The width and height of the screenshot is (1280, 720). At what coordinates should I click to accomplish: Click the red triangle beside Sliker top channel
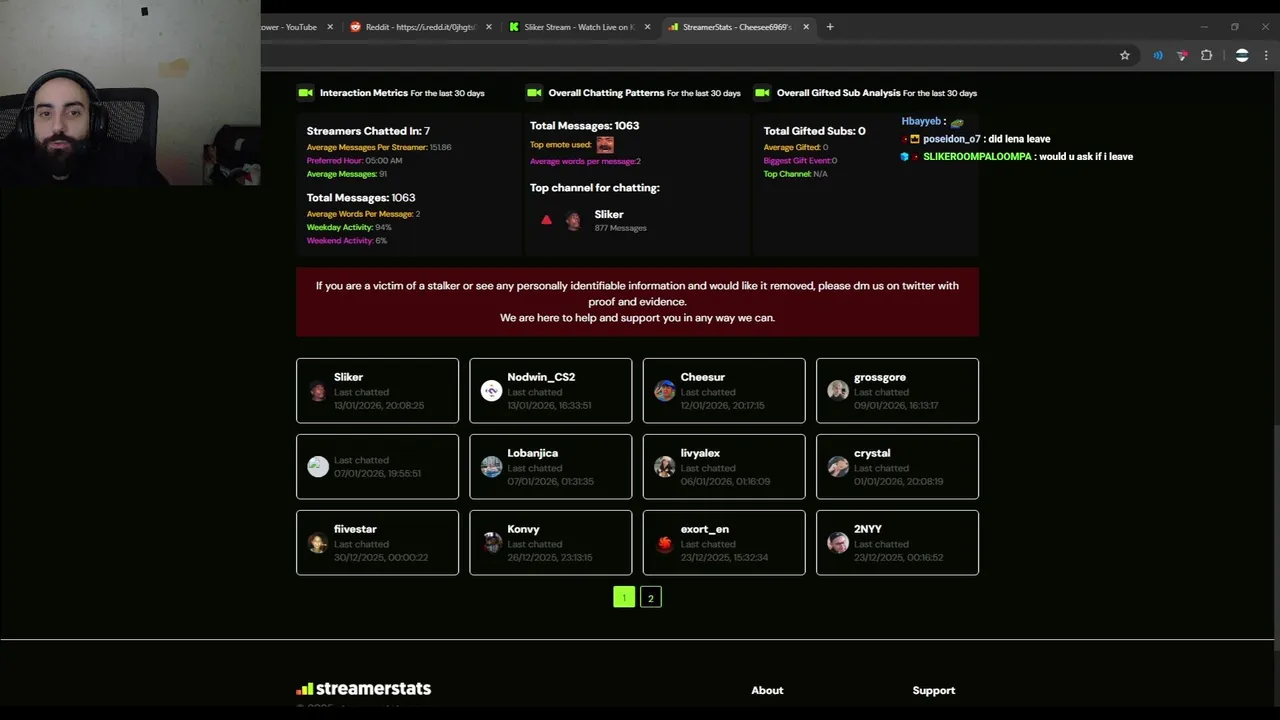tap(546, 220)
